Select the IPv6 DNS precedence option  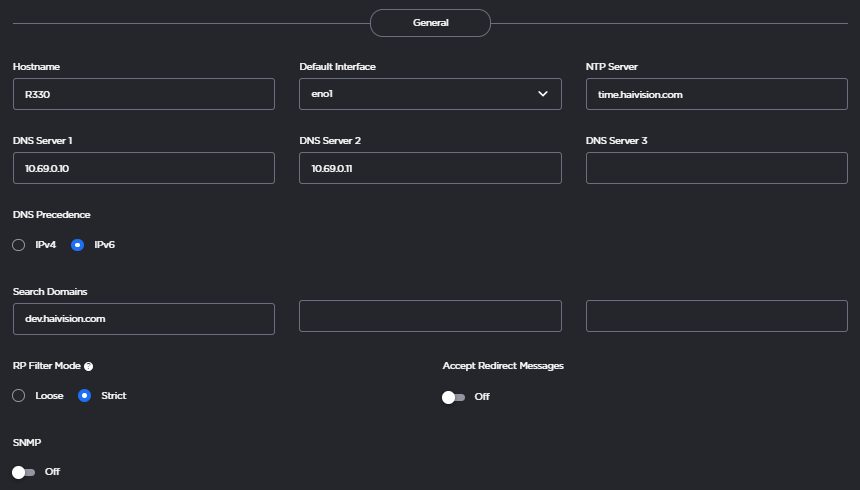tap(78, 245)
